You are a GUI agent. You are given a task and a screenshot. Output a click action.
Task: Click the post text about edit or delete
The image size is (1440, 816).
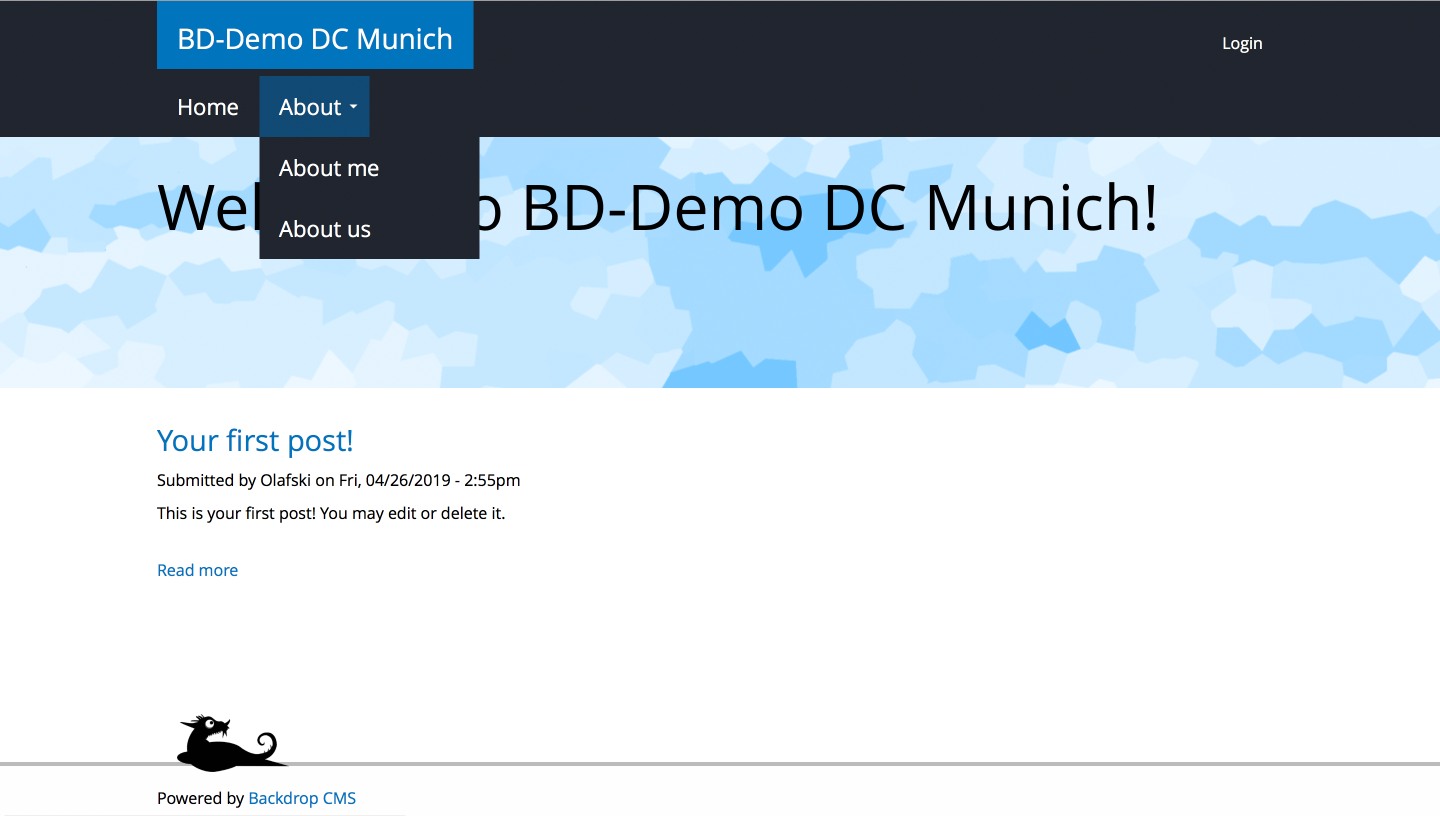coord(331,514)
